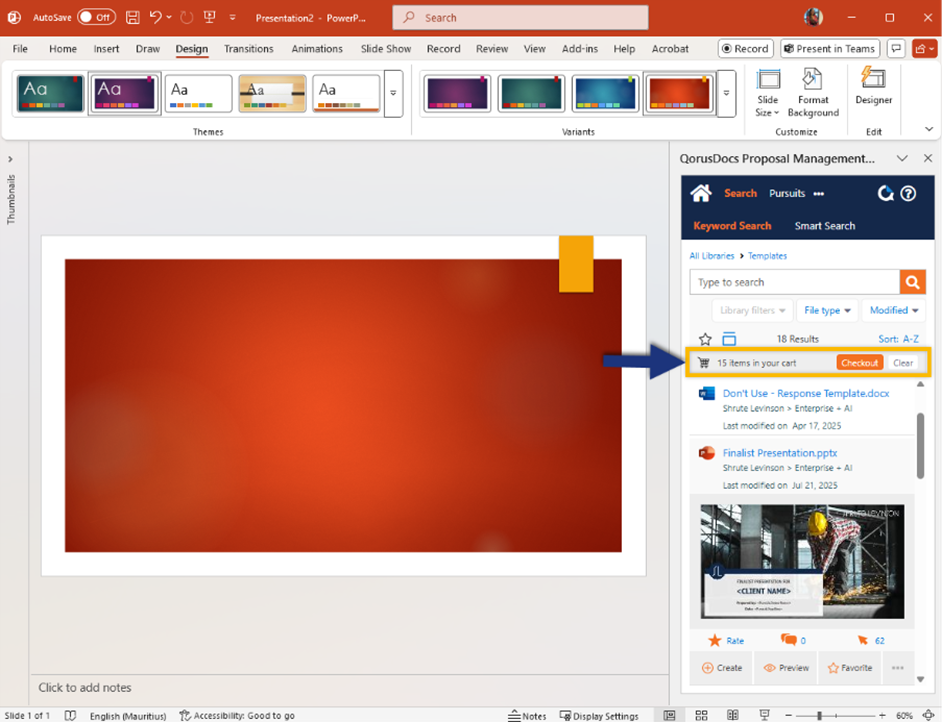Open the Designer pane

pyautogui.click(x=874, y=87)
